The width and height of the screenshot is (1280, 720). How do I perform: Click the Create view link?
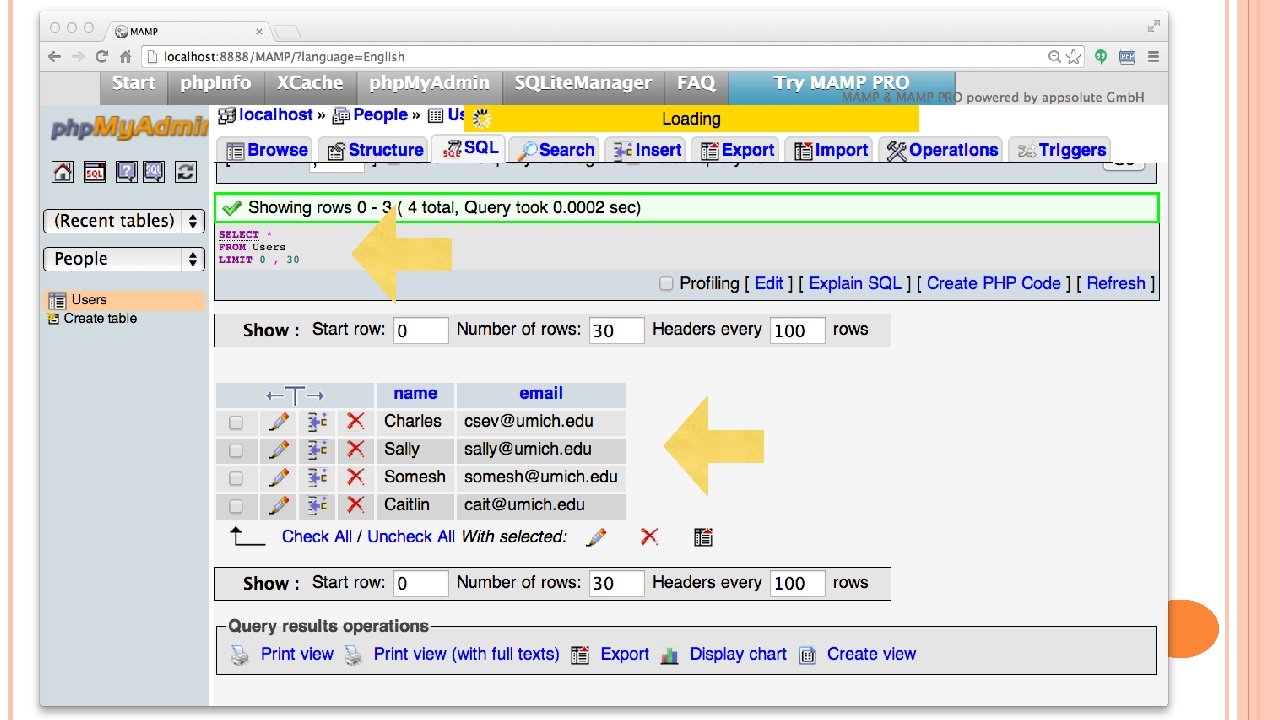point(871,654)
